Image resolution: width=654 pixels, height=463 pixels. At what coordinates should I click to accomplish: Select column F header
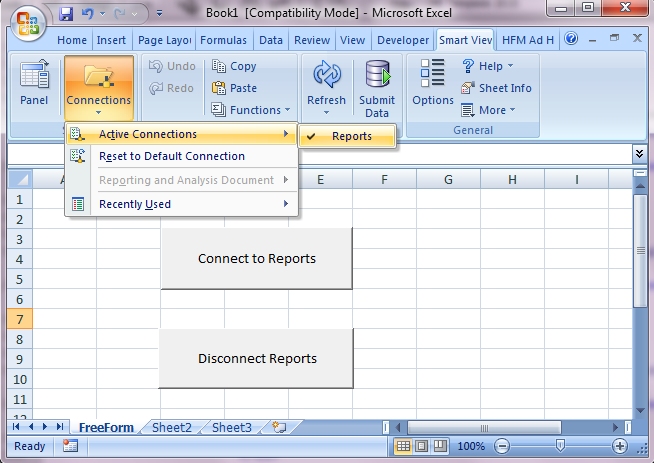pyautogui.click(x=384, y=179)
